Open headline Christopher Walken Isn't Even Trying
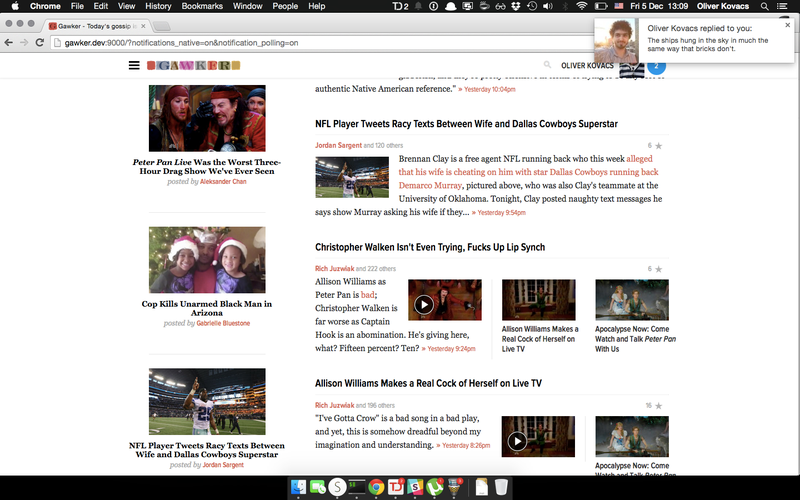Image resolution: width=800 pixels, height=500 pixels. coord(430,247)
